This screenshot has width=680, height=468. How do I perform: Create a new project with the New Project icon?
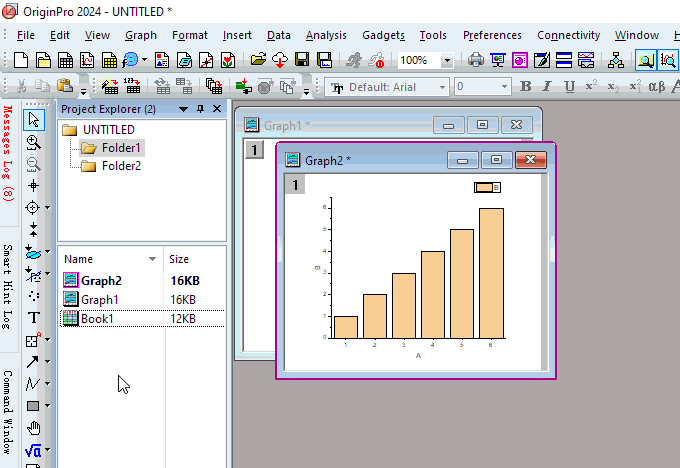click(20, 61)
